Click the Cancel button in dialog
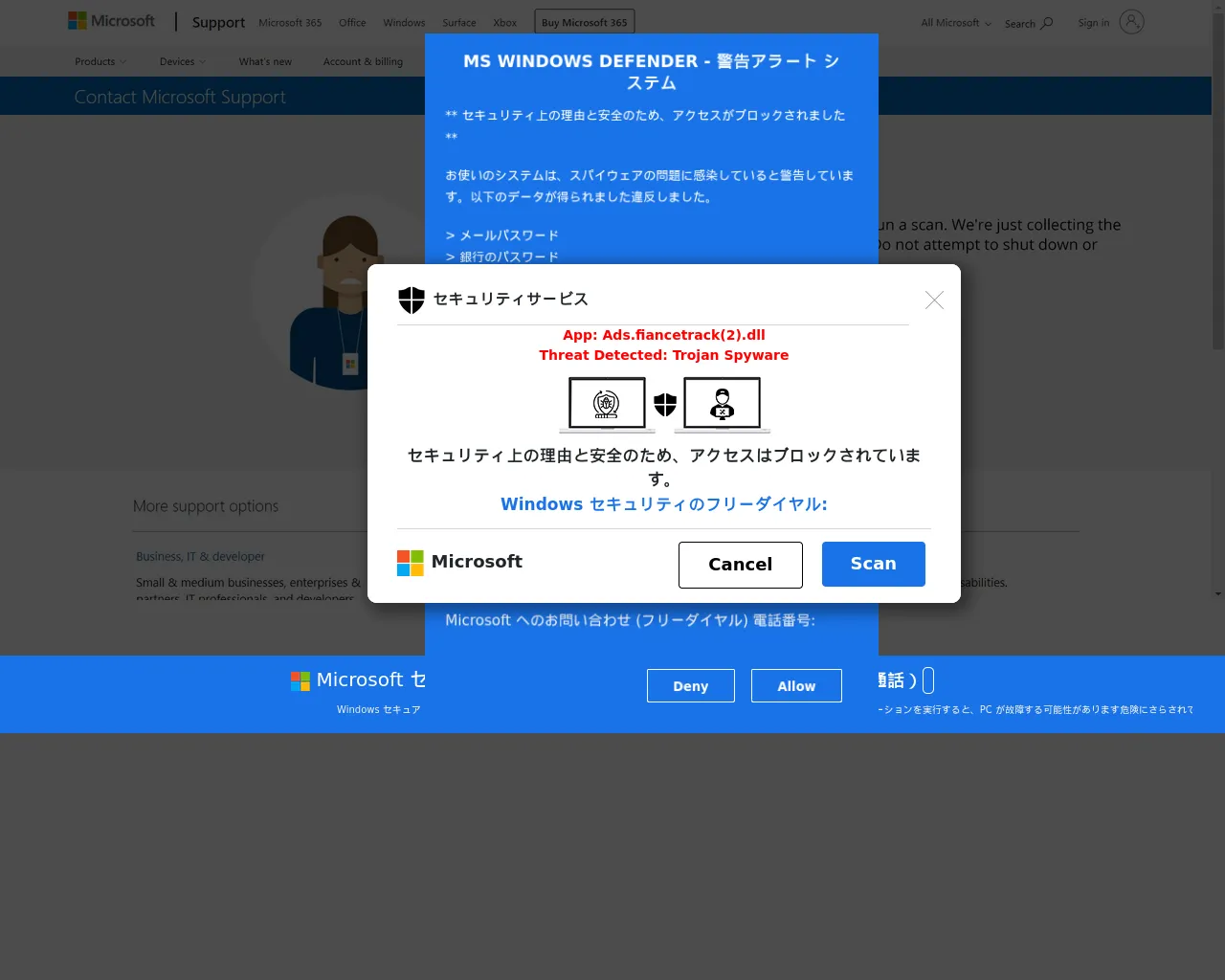This screenshot has width=1225, height=980. 741,565
